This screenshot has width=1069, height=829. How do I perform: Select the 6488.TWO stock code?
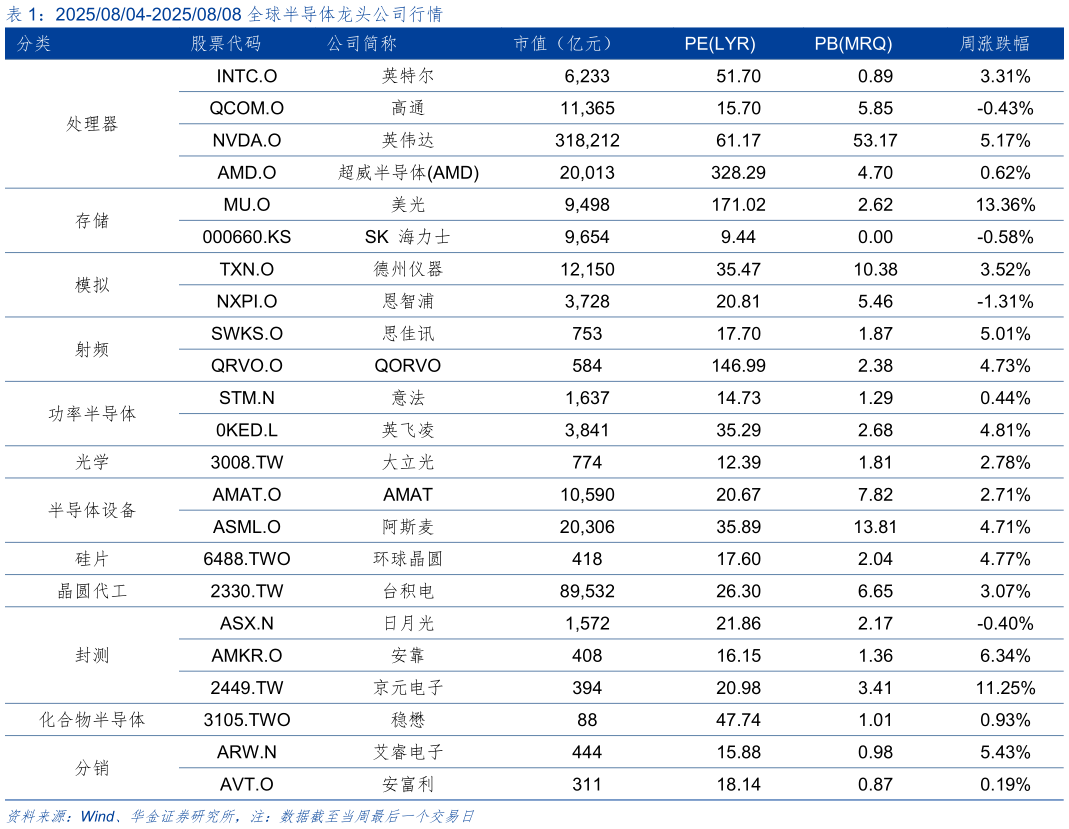(x=247, y=559)
